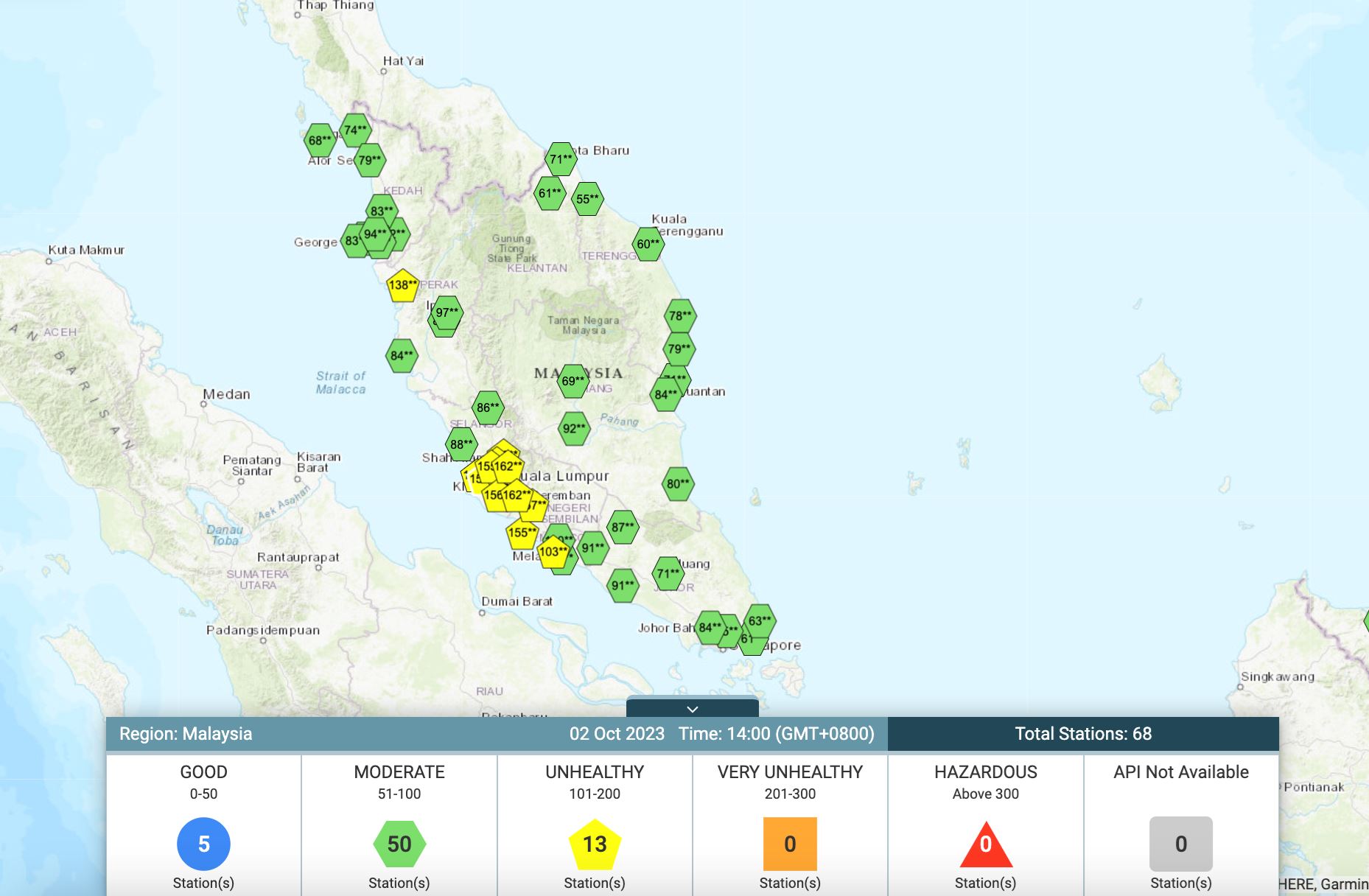Click the 69 station marker in Pahang
1369x896 pixels.
click(x=573, y=381)
